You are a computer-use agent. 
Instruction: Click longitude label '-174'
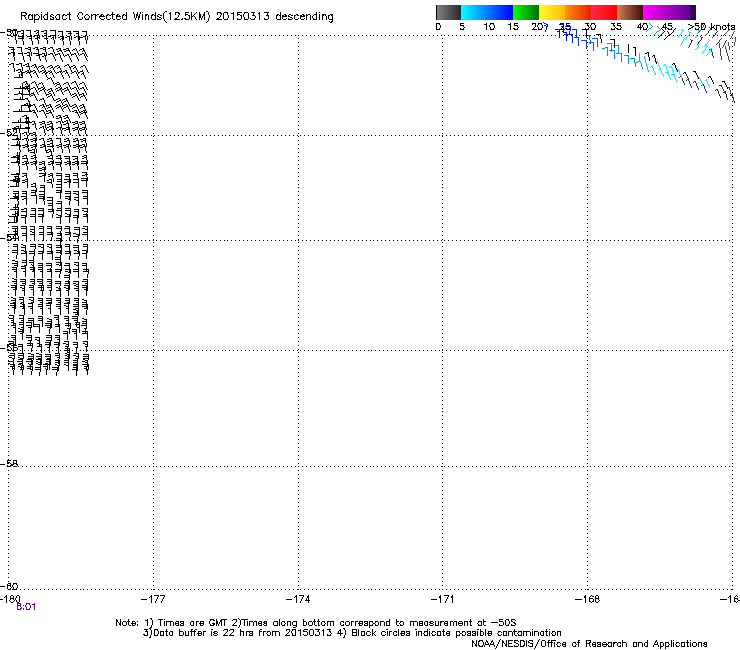(x=298, y=599)
